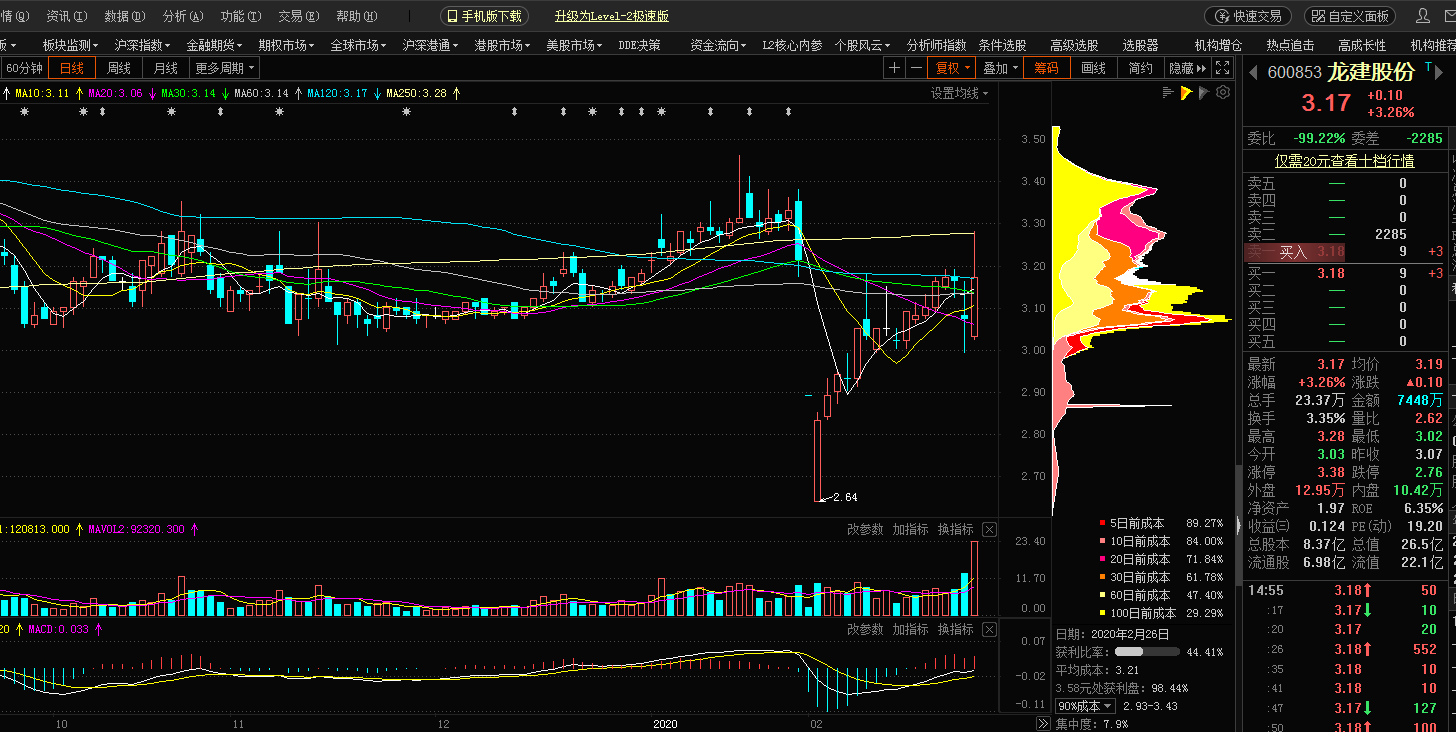Open 热点追击 toolbar item
Image resolution: width=1456 pixels, height=732 pixels.
point(1290,45)
